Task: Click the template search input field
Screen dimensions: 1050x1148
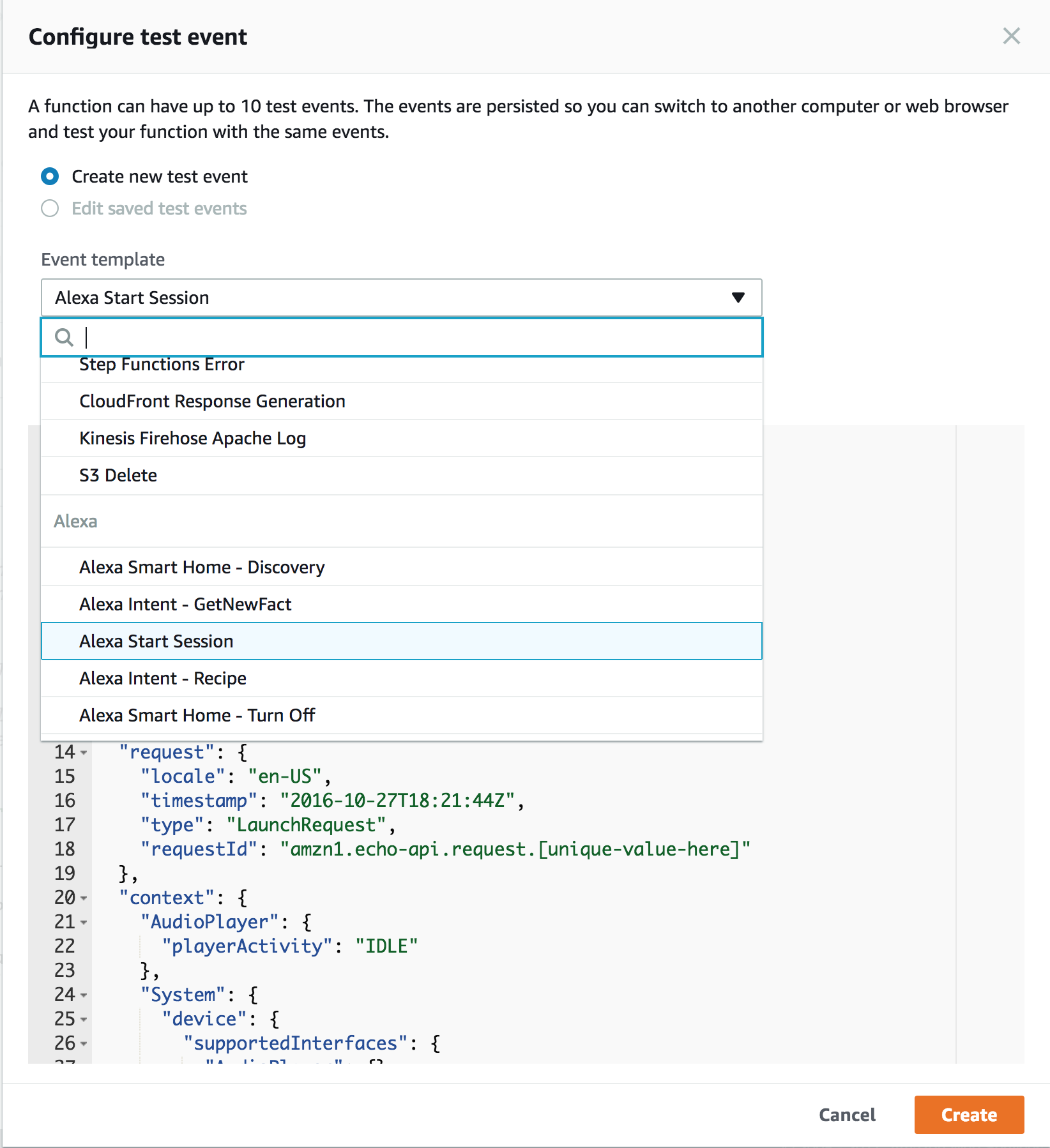Action: [x=402, y=337]
